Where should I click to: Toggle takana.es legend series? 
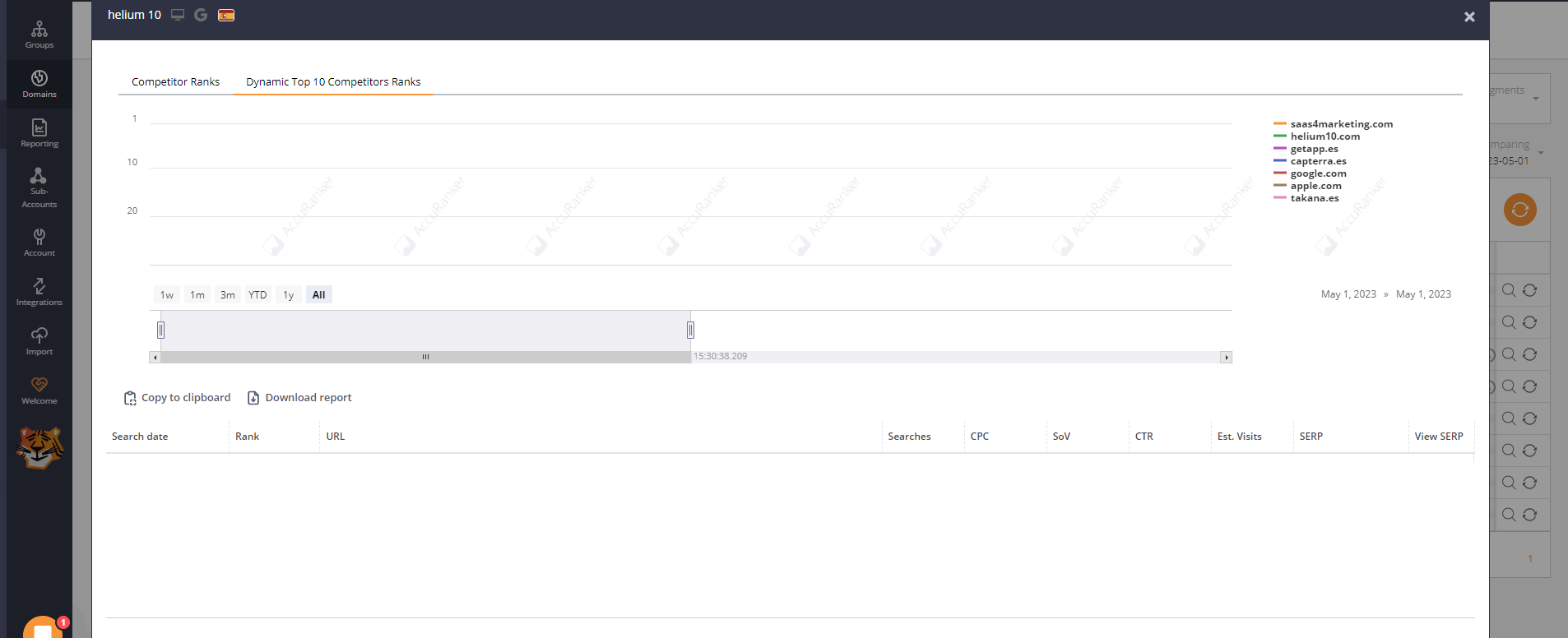pos(1306,198)
